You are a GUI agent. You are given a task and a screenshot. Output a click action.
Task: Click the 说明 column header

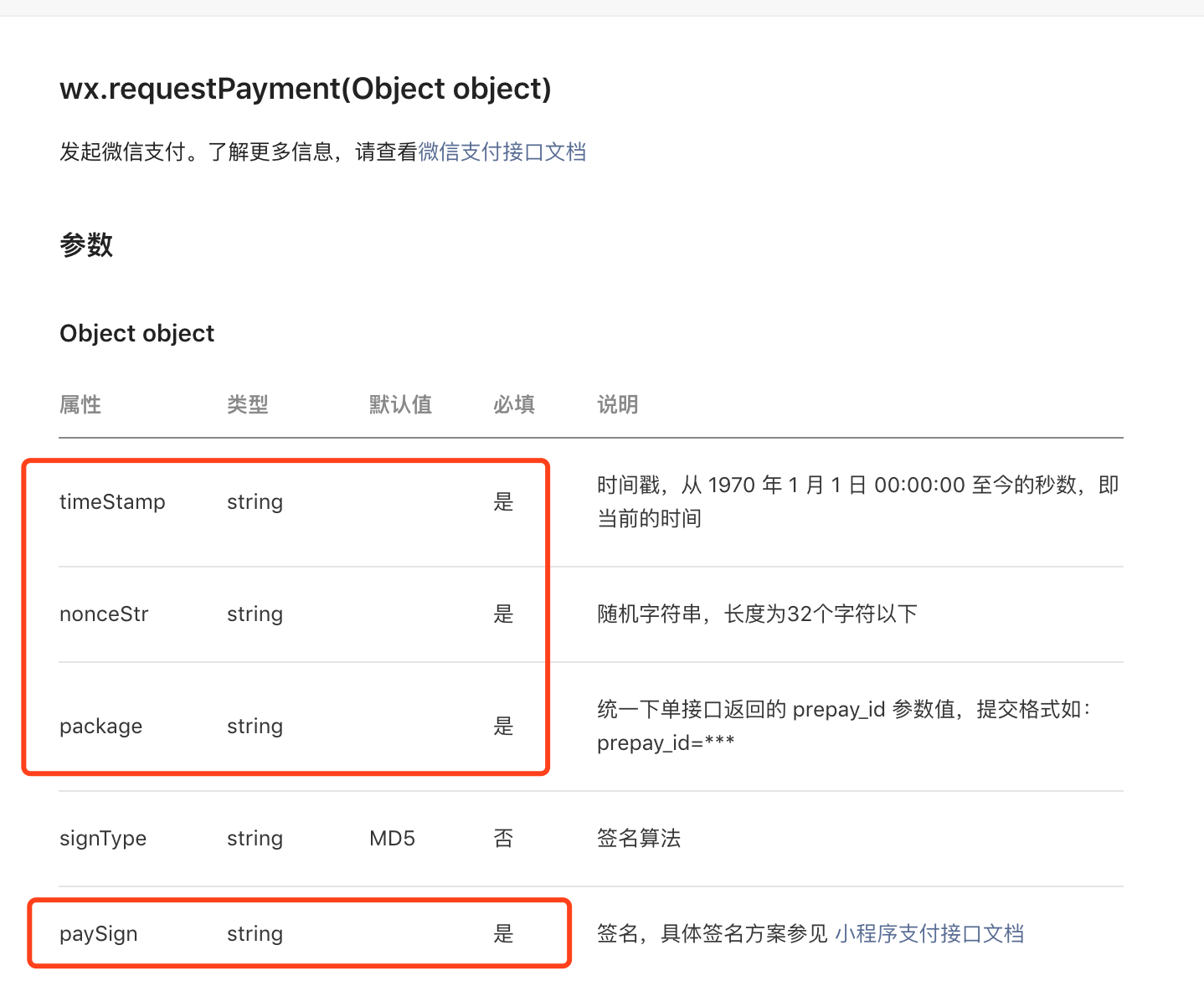click(x=618, y=404)
